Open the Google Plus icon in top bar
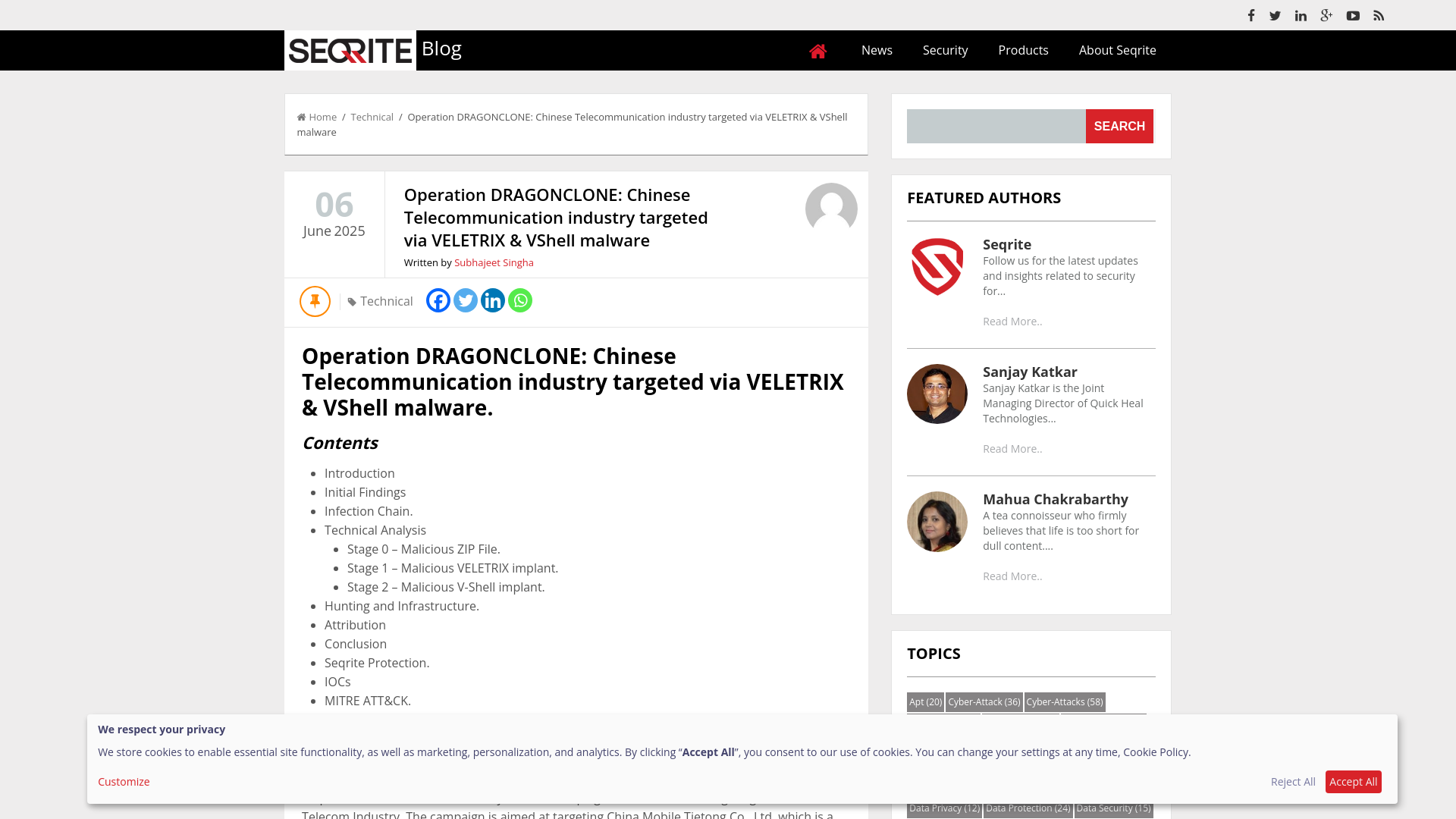Viewport: 1456px width, 819px height. pos(1326,15)
